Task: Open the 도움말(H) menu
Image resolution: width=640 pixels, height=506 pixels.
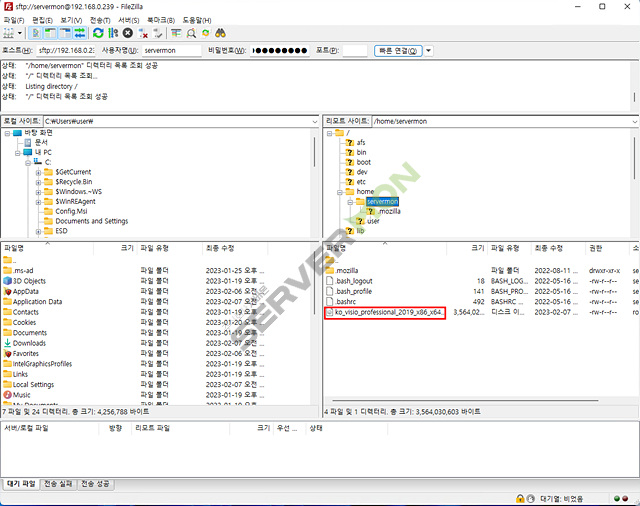Action: pos(197,20)
